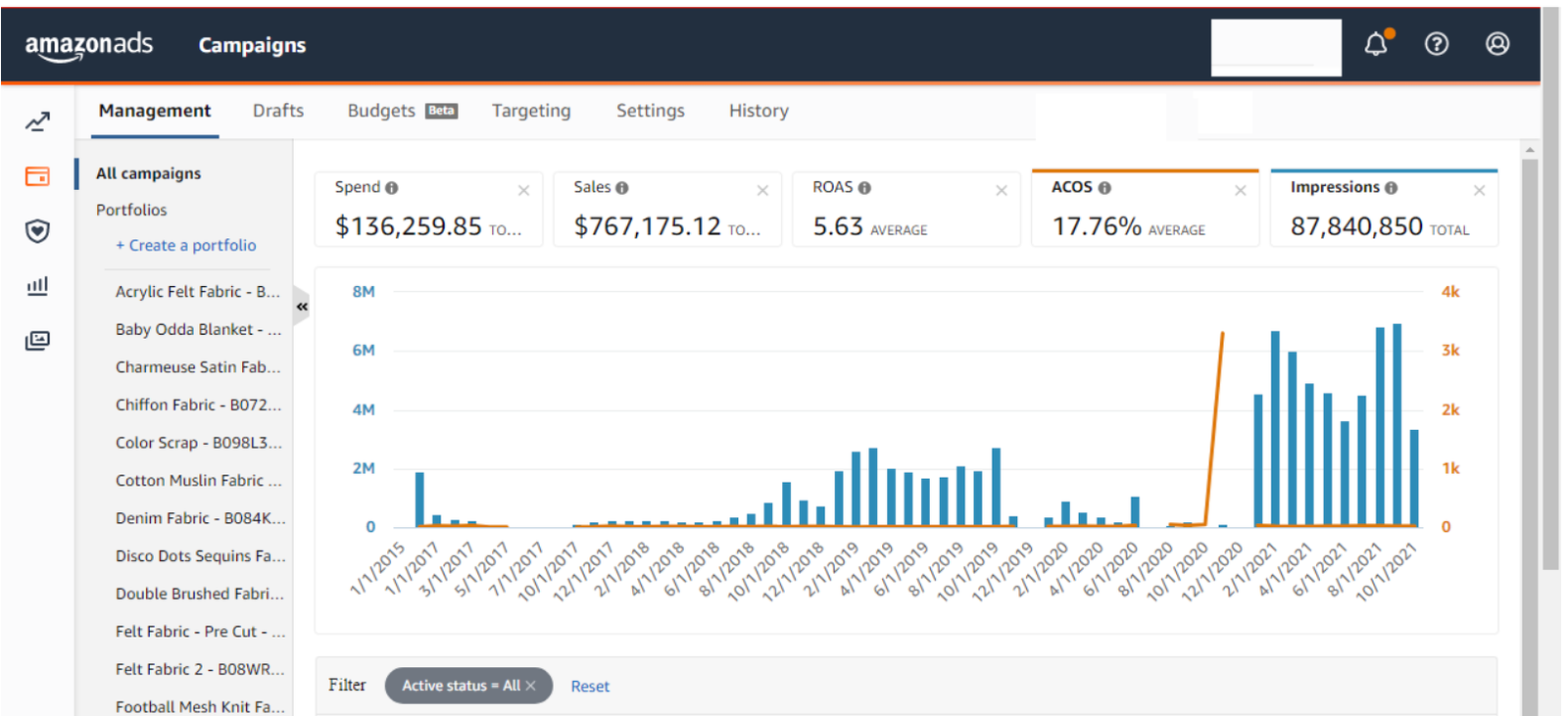Image resolution: width=1568 pixels, height=716 pixels.
Task: Remove the ACOS metric card
Action: pyautogui.click(x=1241, y=191)
